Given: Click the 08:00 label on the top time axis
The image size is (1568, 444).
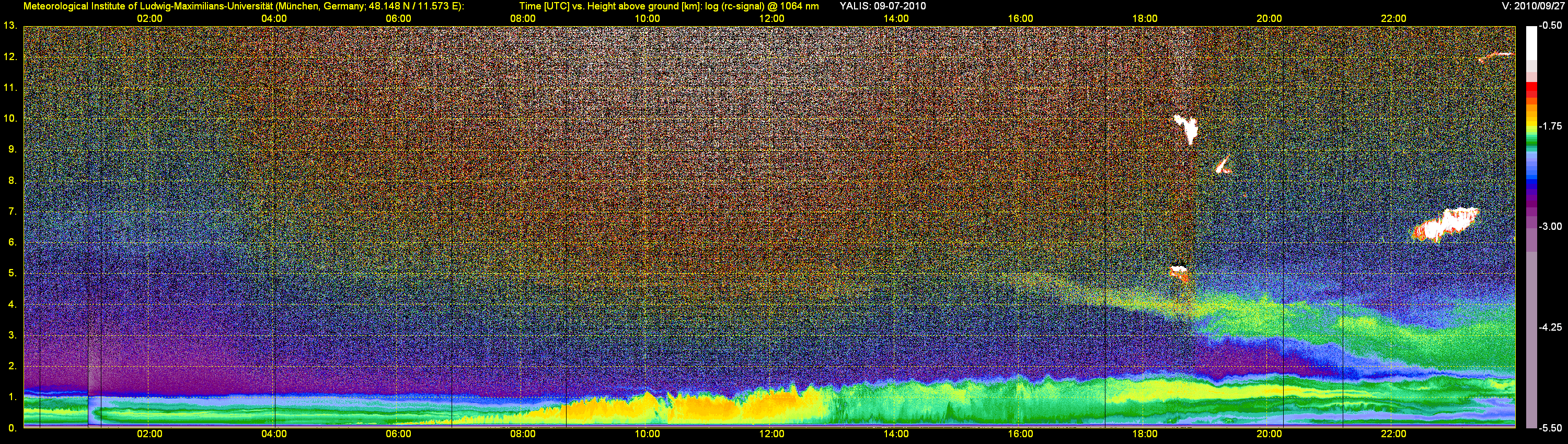Looking at the screenshot, I should (x=523, y=19).
